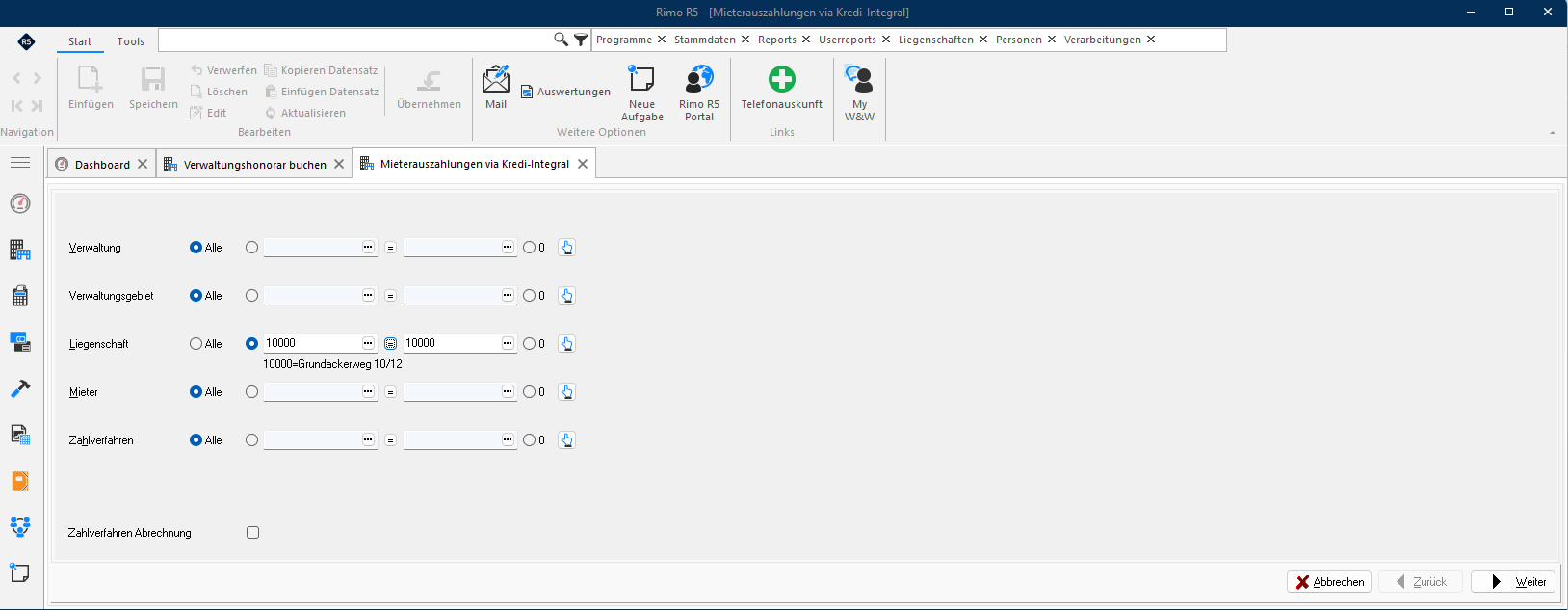Click the selection icon in the Liegenschaft row
The height and width of the screenshot is (610, 1568).
coord(566,344)
